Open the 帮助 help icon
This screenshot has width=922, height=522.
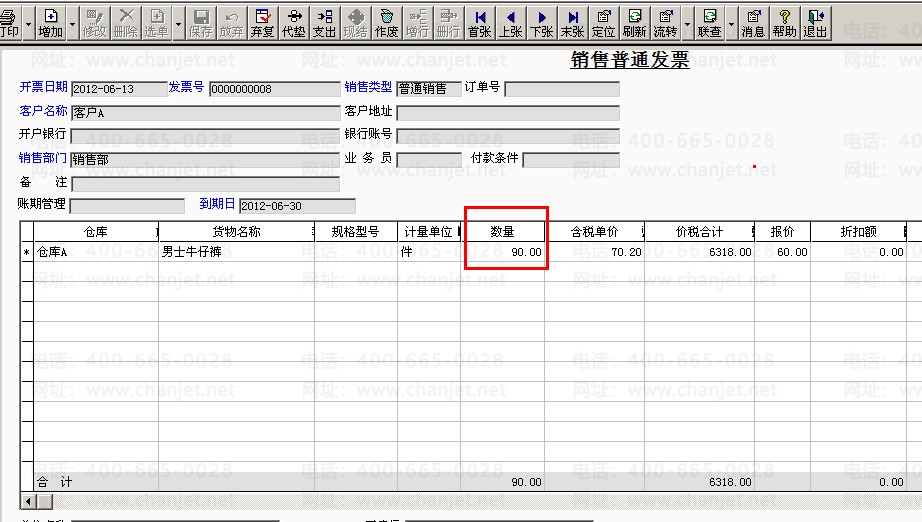(x=784, y=23)
